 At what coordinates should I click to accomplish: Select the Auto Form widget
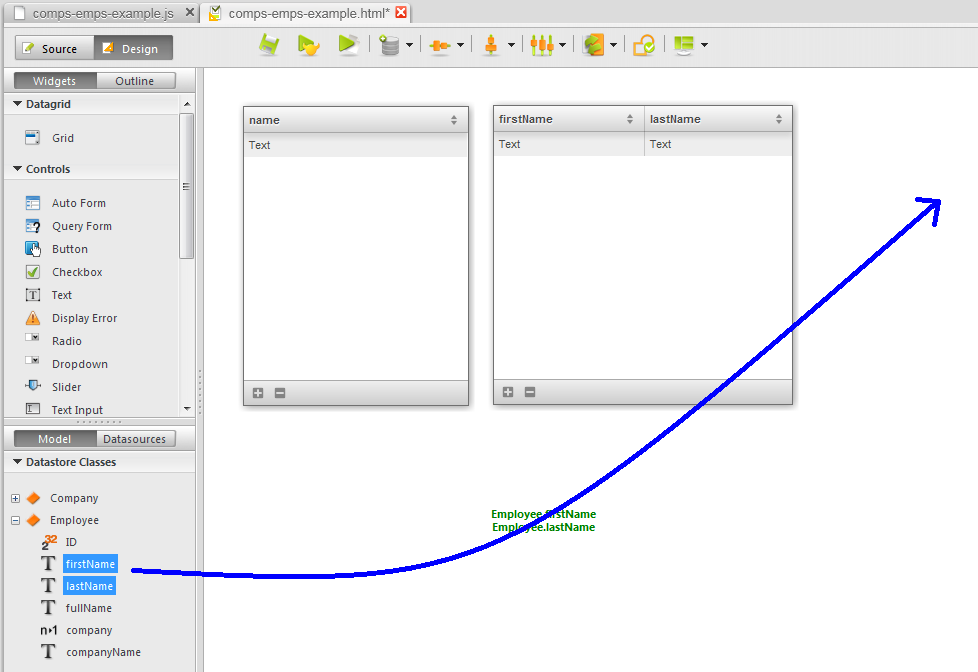click(x=78, y=203)
